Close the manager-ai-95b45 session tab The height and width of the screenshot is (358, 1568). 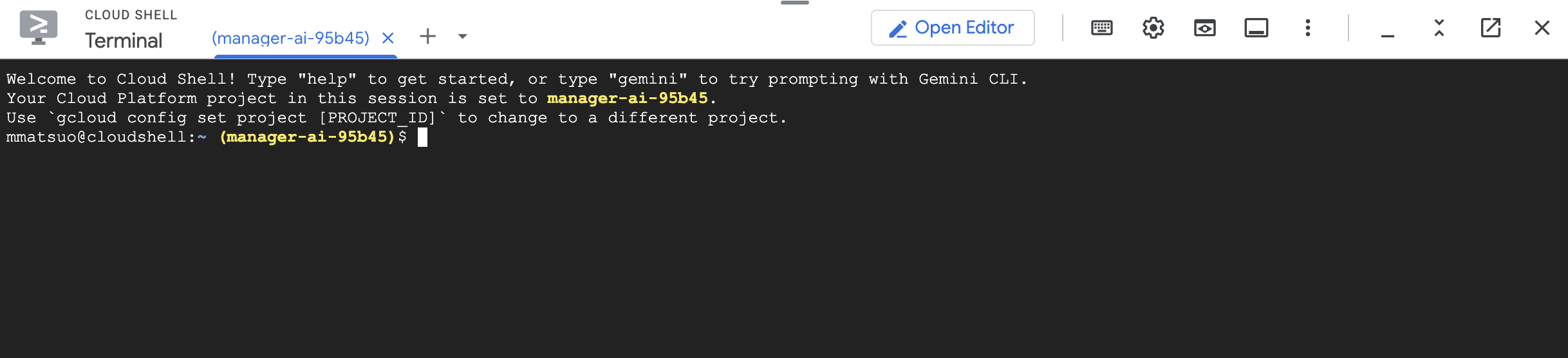pos(387,38)
